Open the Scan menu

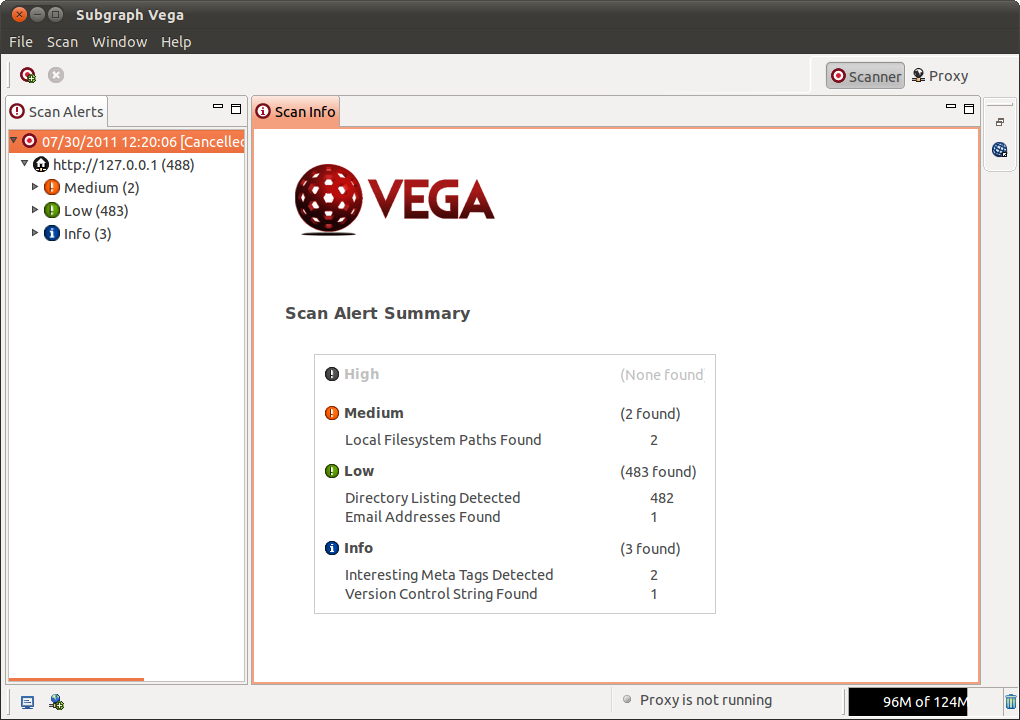pyautogui.click(x=62, y=42)
